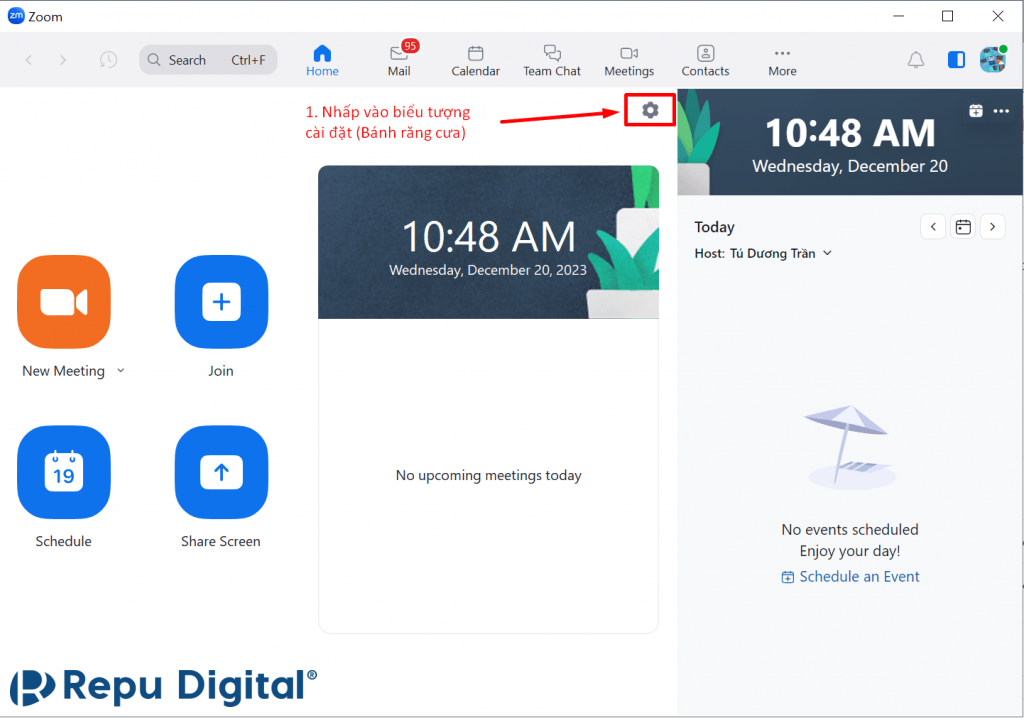
Task: Click the Schedule an Event link
Action: pyautogui.click(x=851, y=577)
